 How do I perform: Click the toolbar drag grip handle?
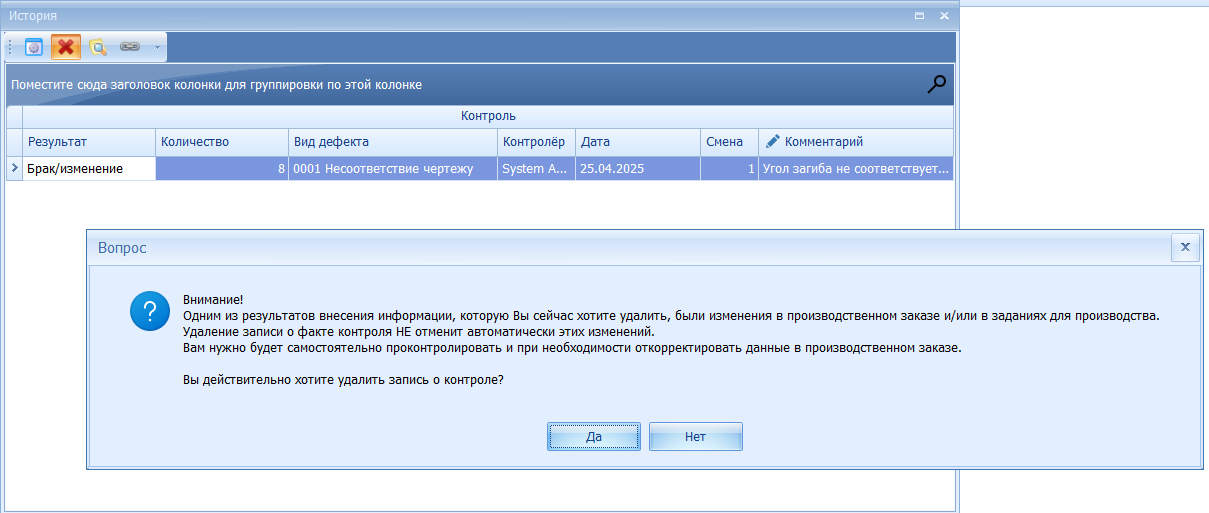click(10, 47)
